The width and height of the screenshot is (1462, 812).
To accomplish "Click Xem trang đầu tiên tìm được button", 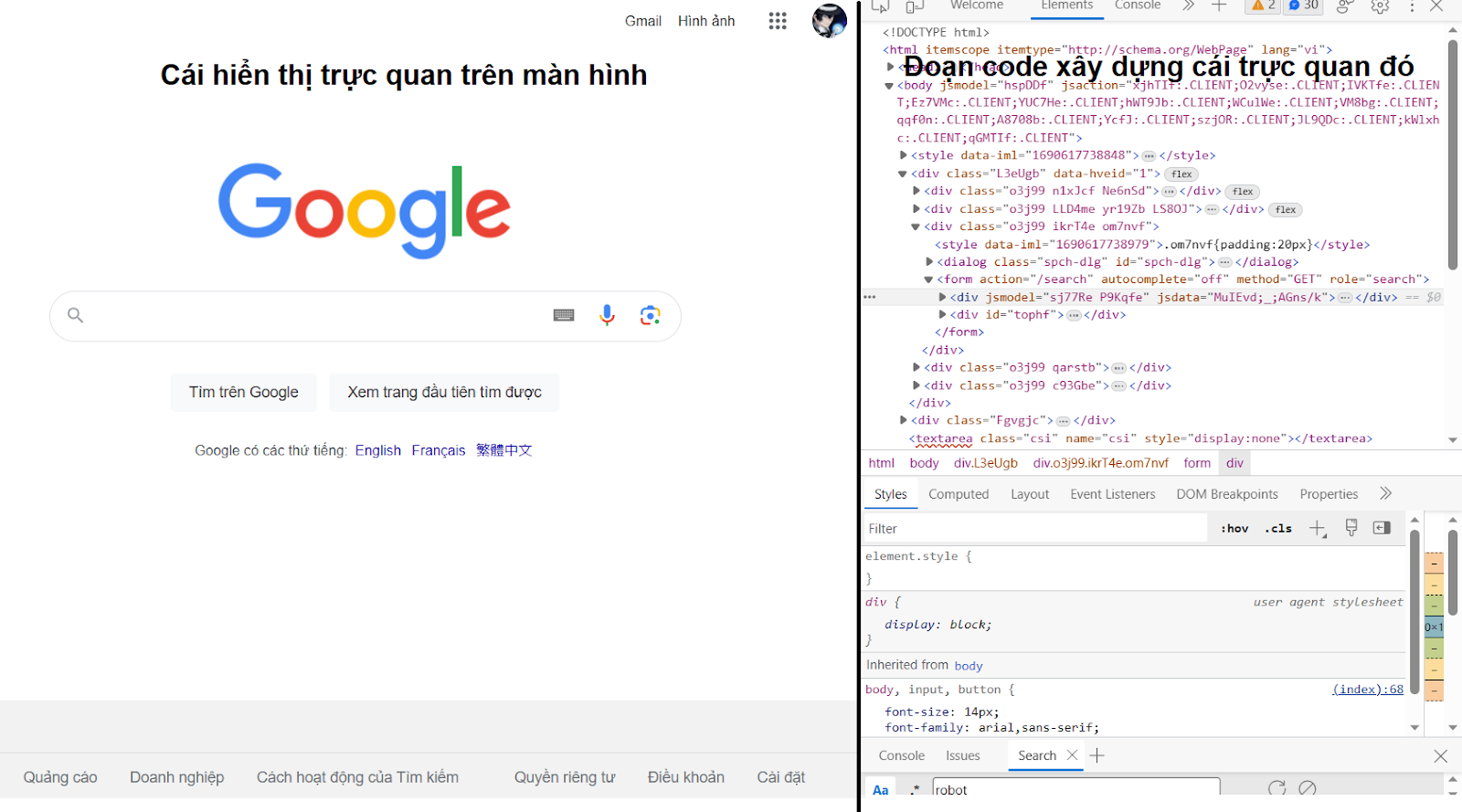I will click(444, 392).
